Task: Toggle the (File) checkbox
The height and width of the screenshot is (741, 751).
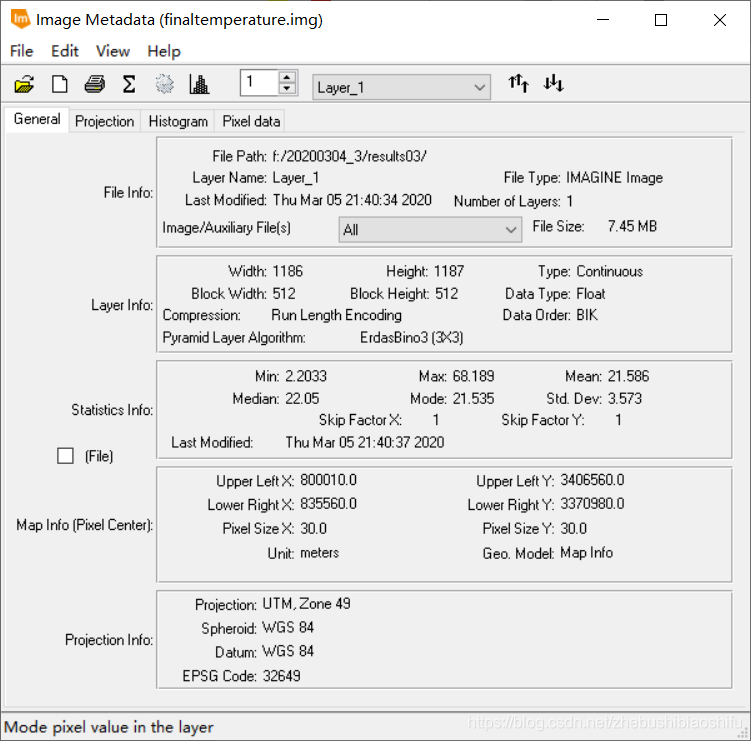Action: 65,456
